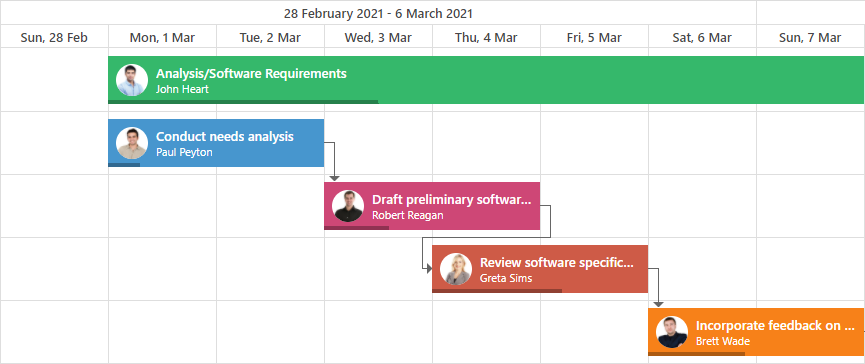The width and height of the screenshot is (865, 364).
Task: Click the Greta Sims name label
Action: point(506,278)
